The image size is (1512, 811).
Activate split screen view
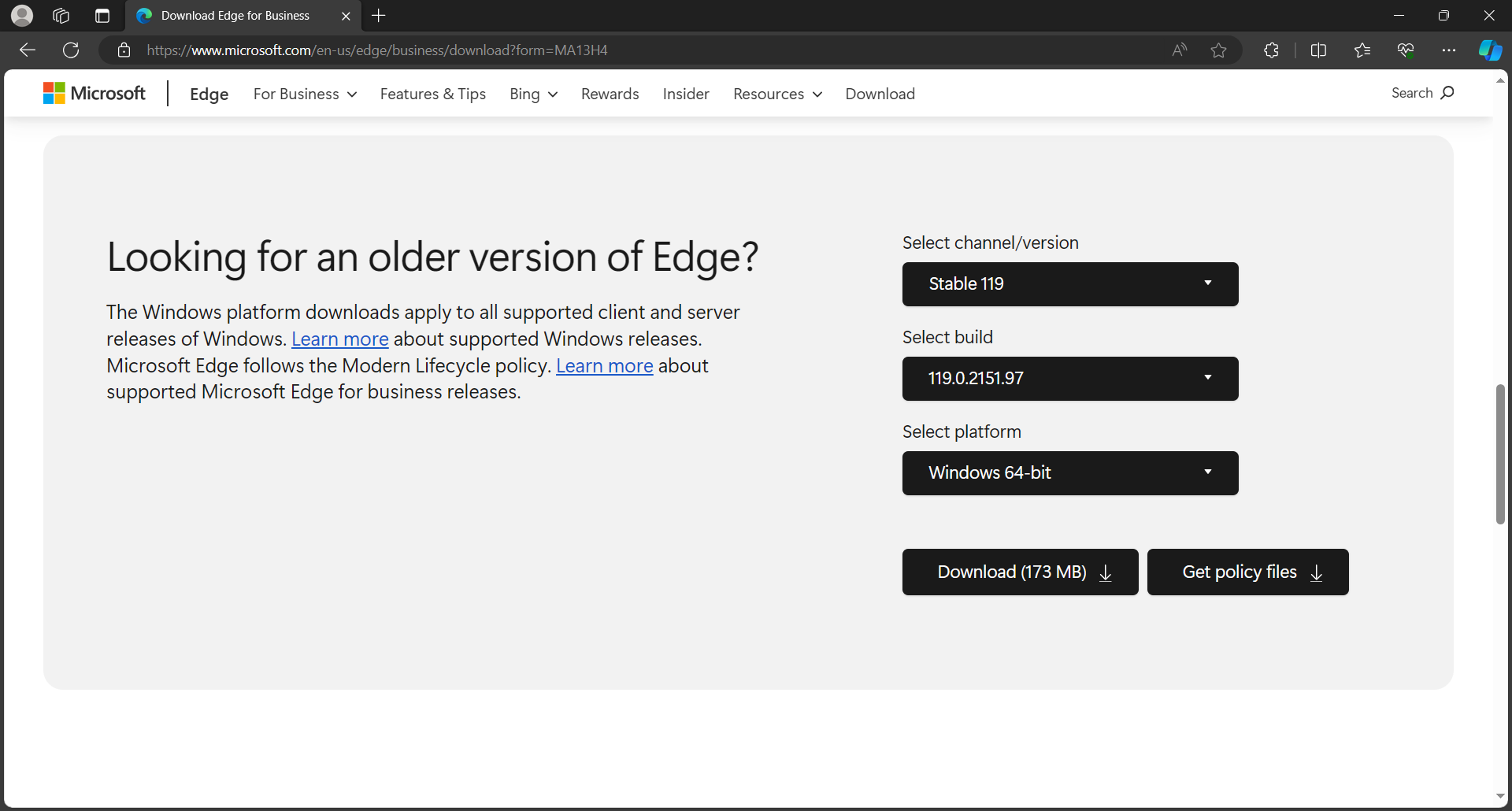tap(1319, 50)
